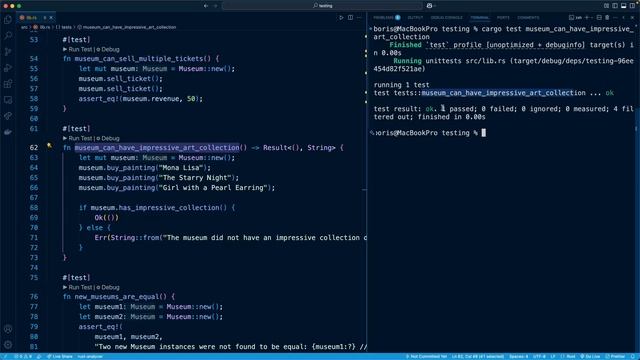This screenshot has width=640, height=360.
Task: Click Rust language mode in status bar
Action: click(569, 356)
